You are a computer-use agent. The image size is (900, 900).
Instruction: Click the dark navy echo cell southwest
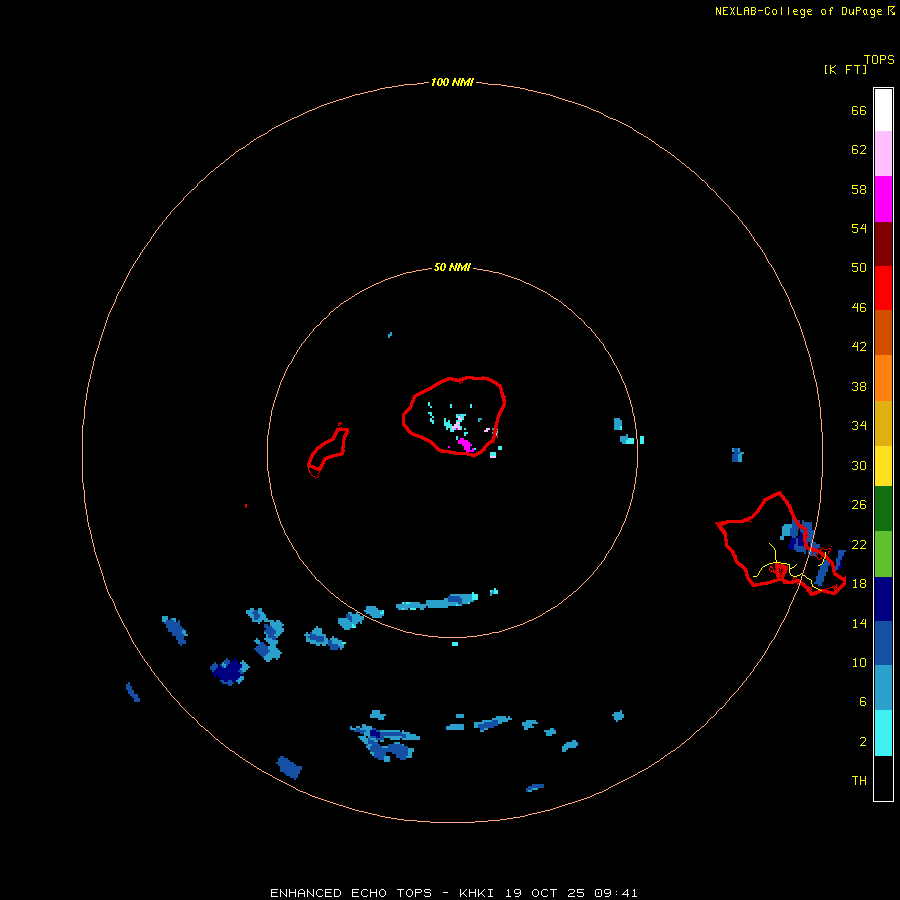[230, 670]
